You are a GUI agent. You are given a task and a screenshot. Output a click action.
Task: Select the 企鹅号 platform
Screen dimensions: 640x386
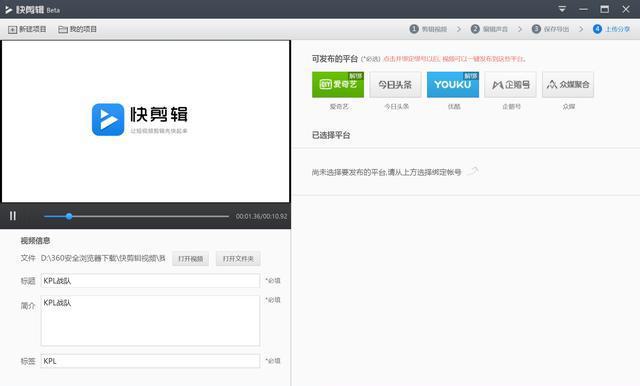511,84
